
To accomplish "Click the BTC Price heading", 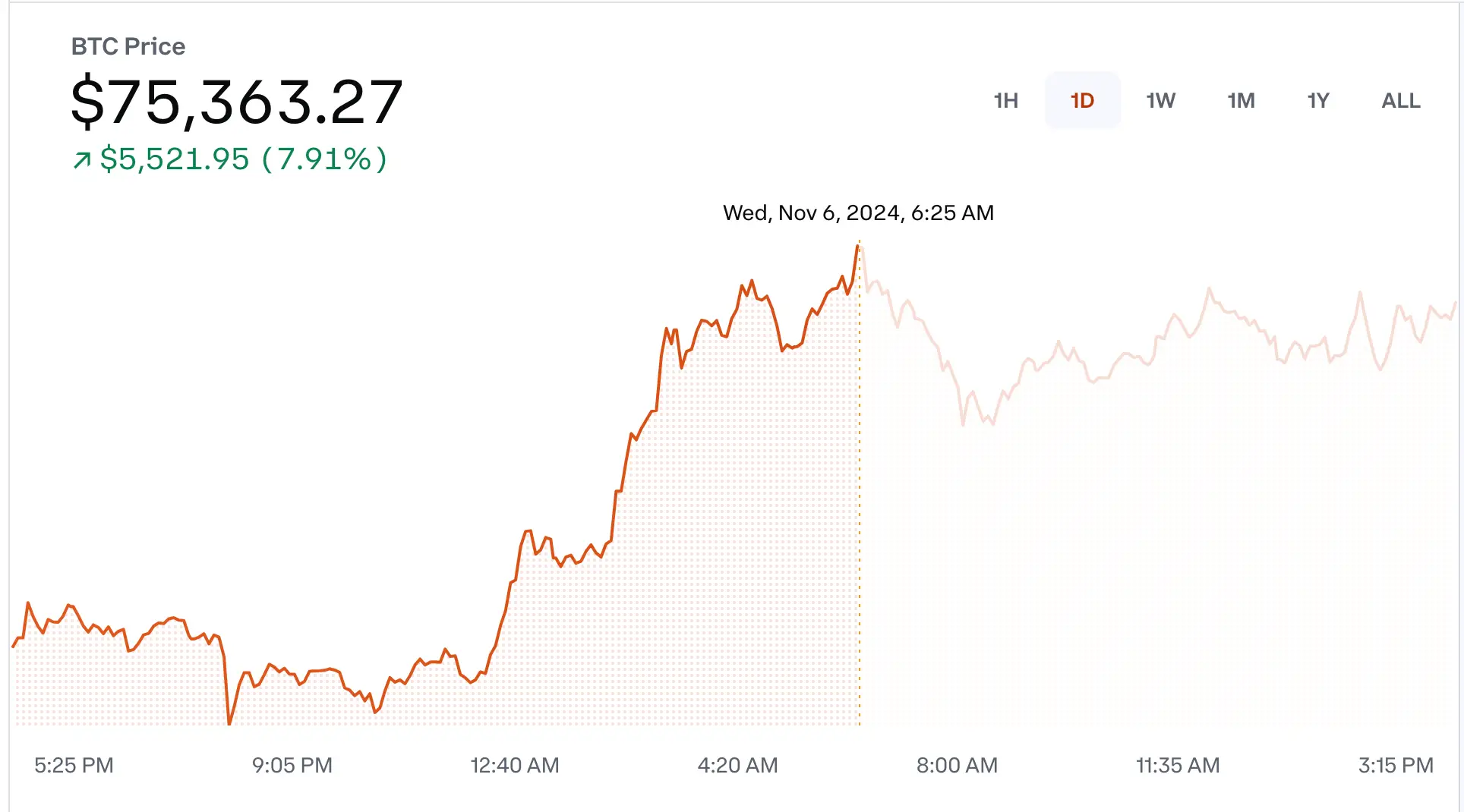I will click(128, 46).
